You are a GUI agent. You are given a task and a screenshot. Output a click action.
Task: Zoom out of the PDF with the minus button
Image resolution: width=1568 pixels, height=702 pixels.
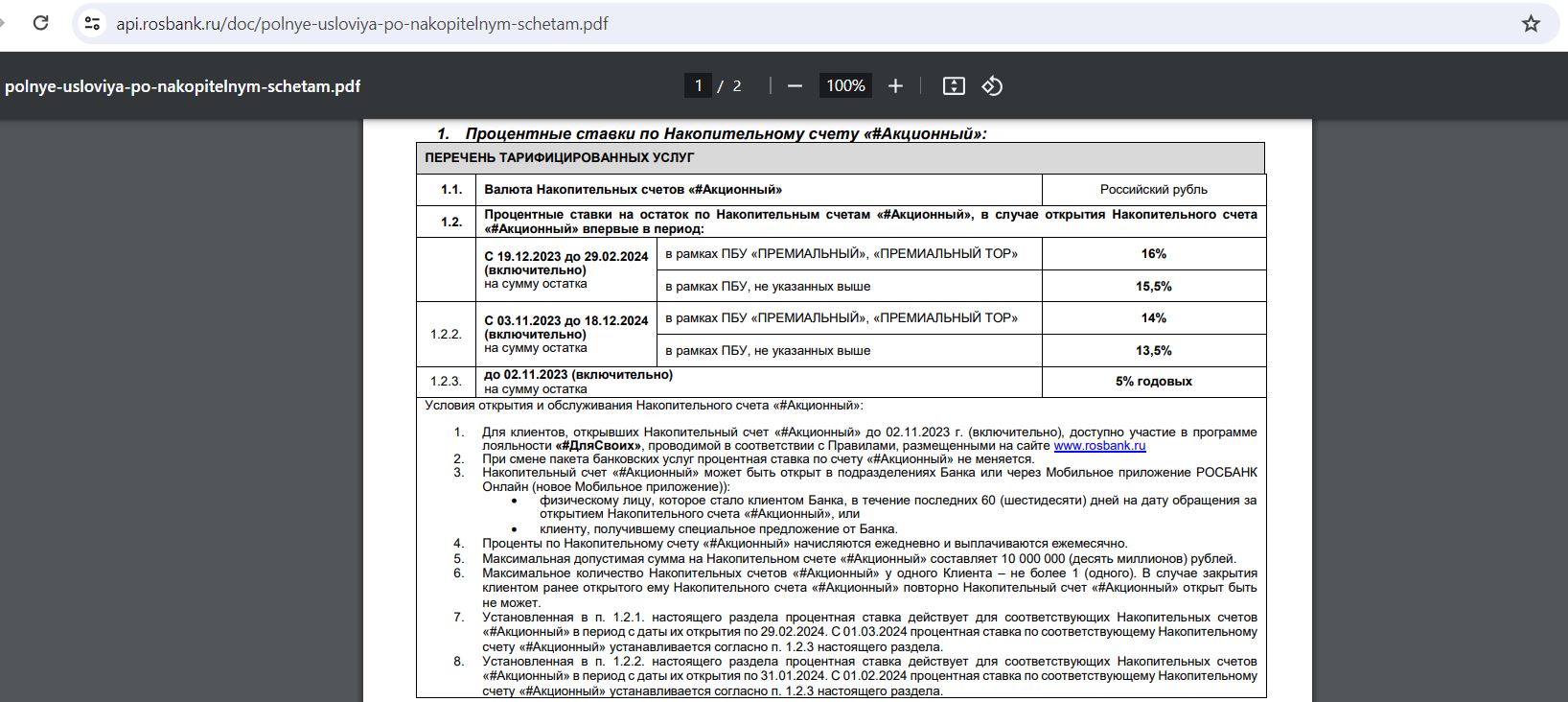click(x=795, y=86)
